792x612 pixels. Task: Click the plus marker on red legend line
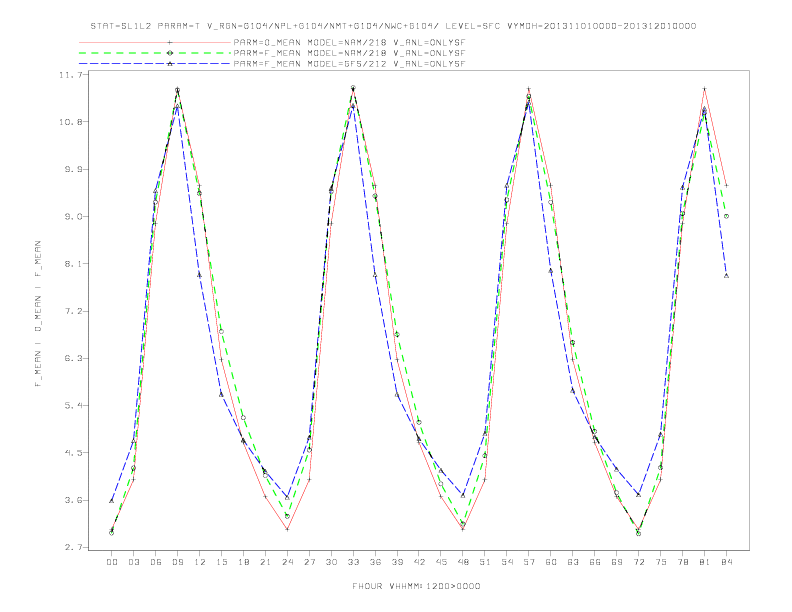(170, 42)
